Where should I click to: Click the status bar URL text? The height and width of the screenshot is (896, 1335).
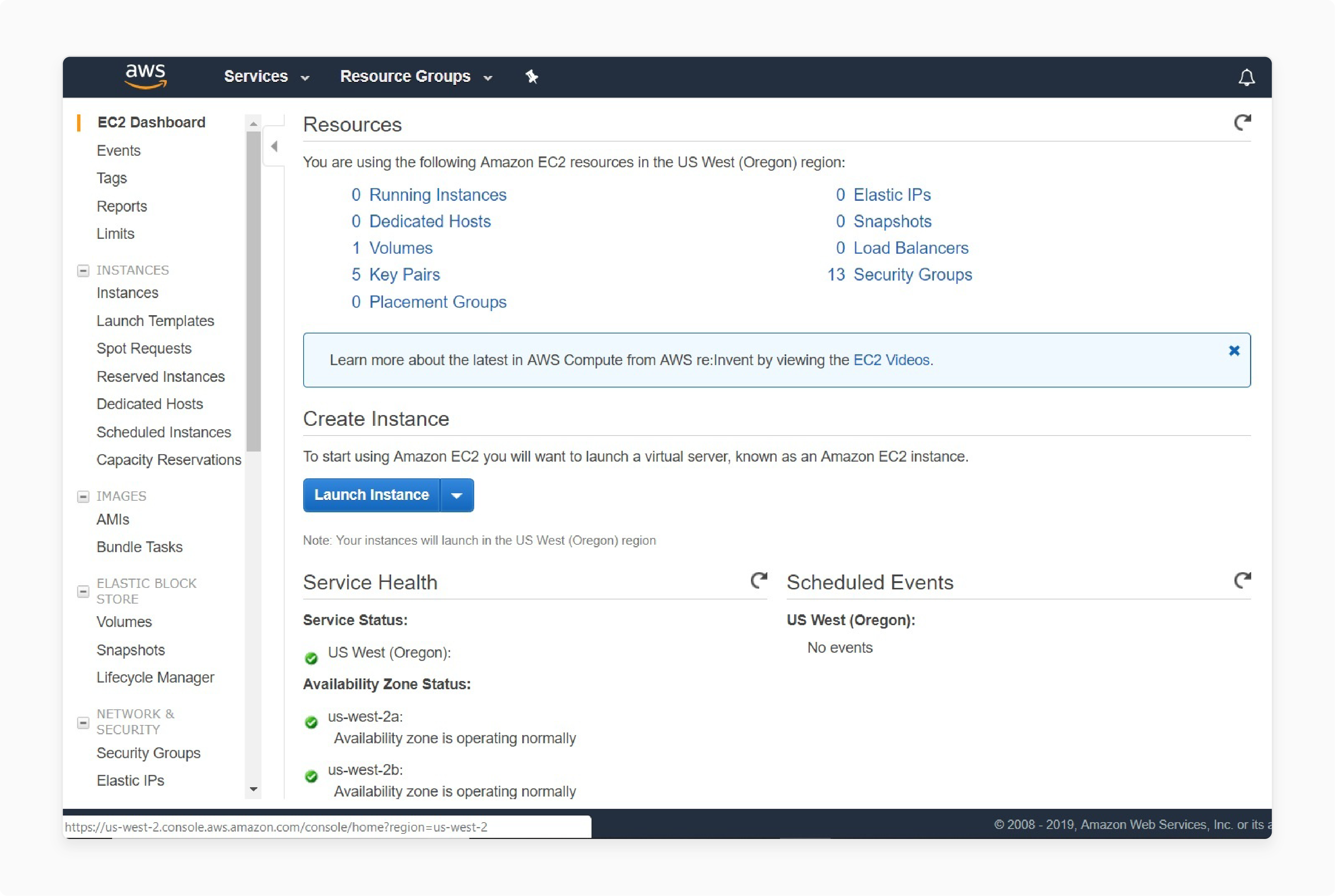click(276, 827)
